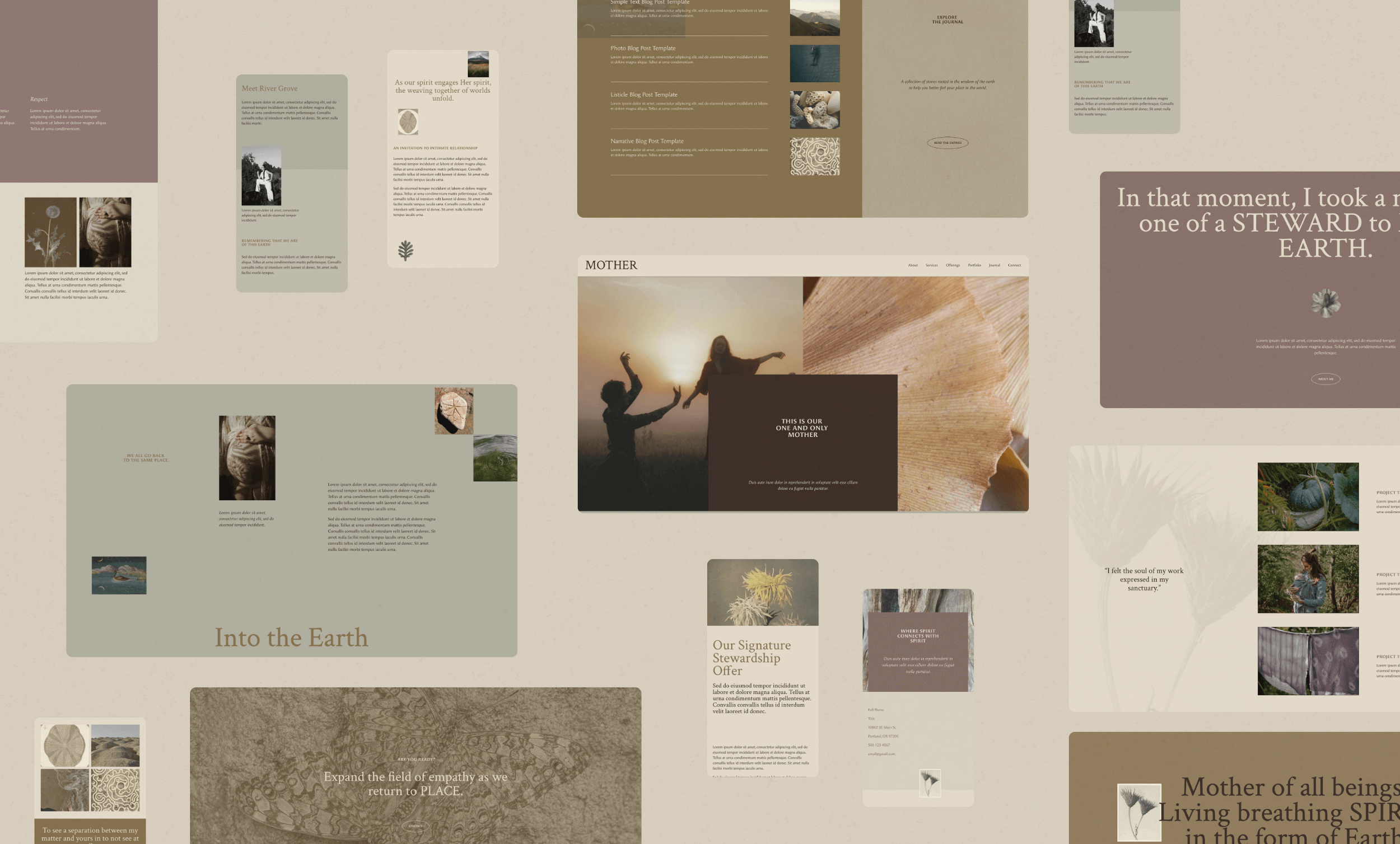
Task: Open the 'Photo Blog Post Template' link
Action: coord(643,48)
